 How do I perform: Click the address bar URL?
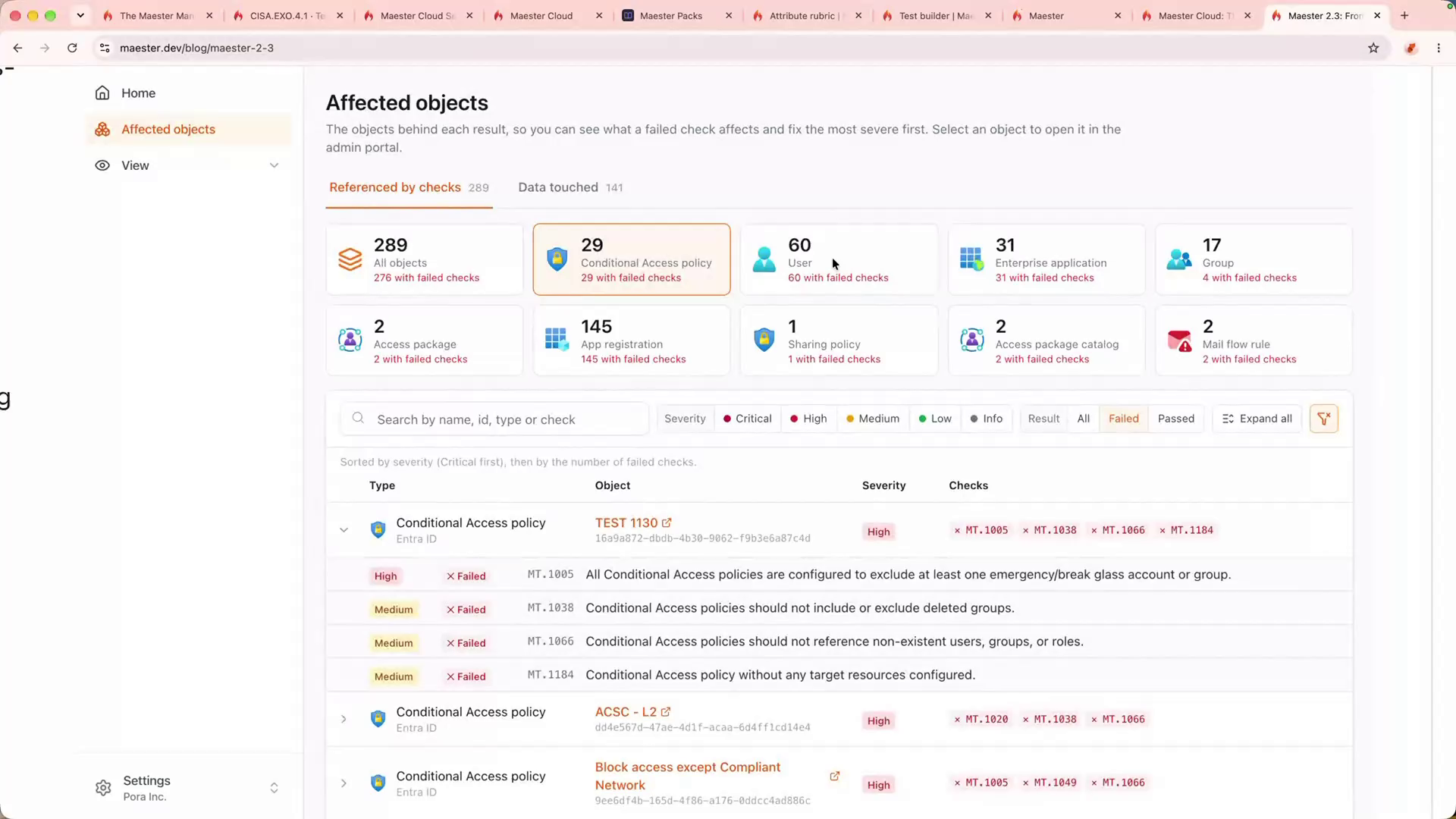[x=196, y=48]
